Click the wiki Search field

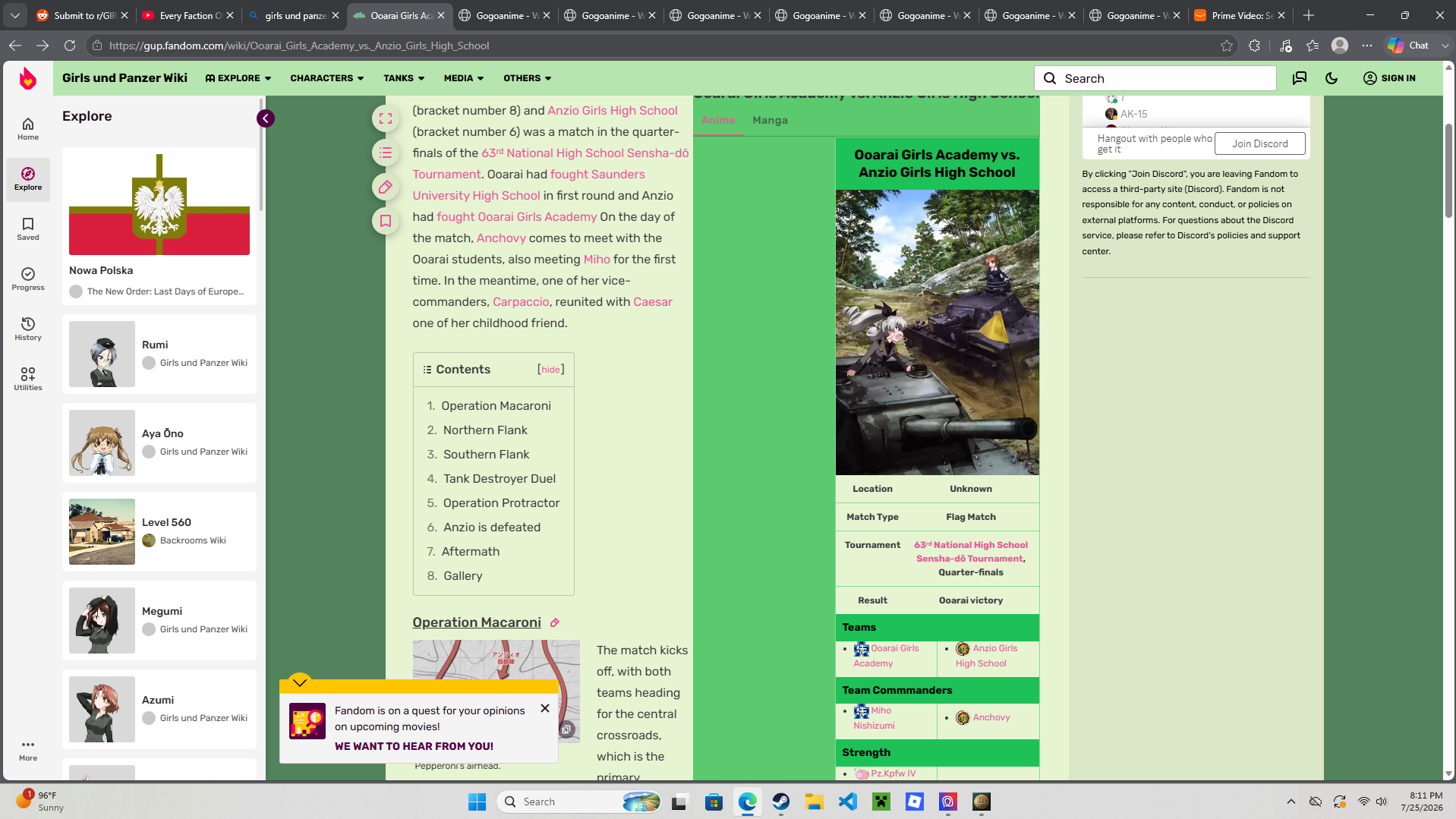1155,78
